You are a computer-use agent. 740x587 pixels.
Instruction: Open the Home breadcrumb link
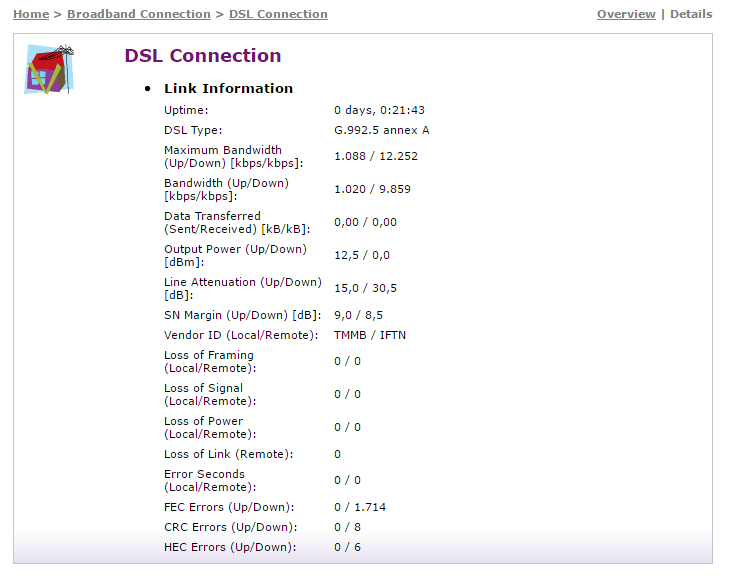(31, 14)
